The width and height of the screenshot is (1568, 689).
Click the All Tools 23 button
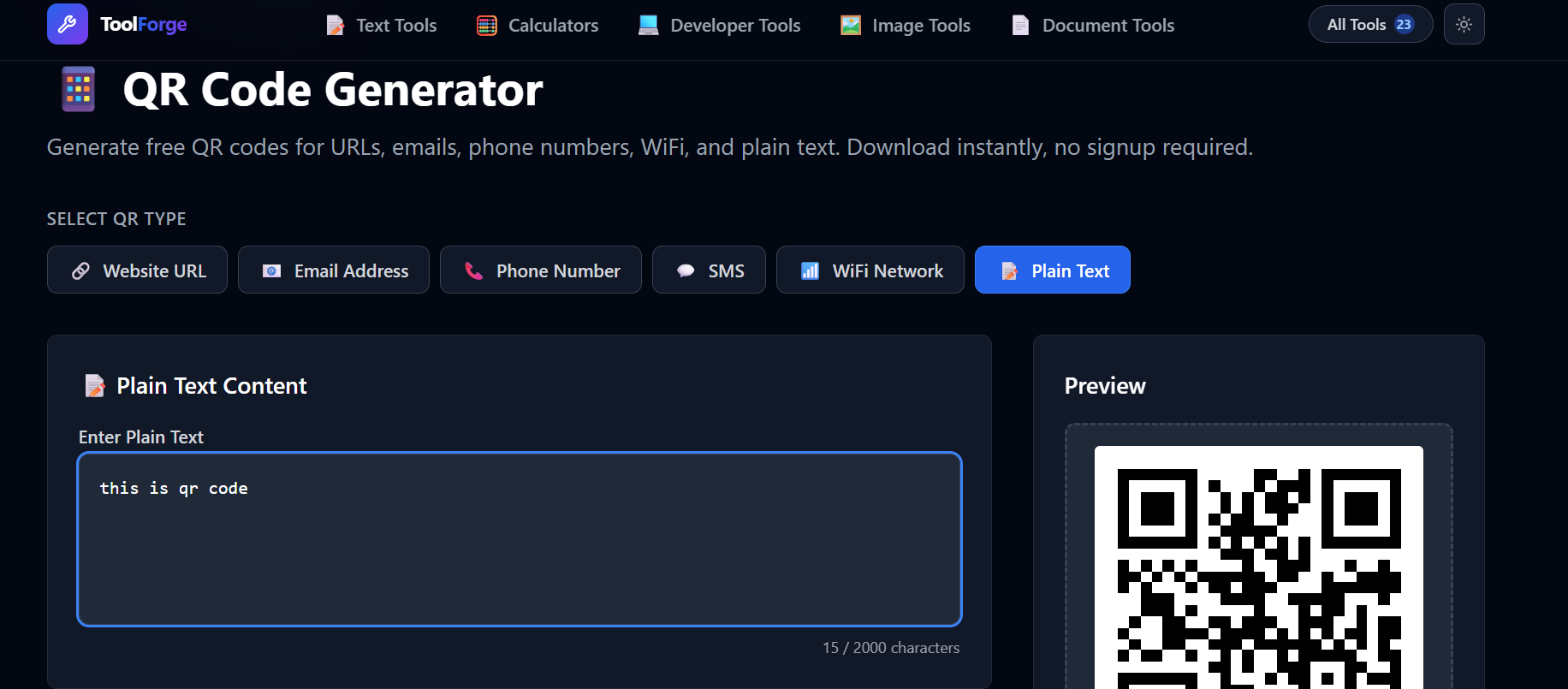point(1370,25)
